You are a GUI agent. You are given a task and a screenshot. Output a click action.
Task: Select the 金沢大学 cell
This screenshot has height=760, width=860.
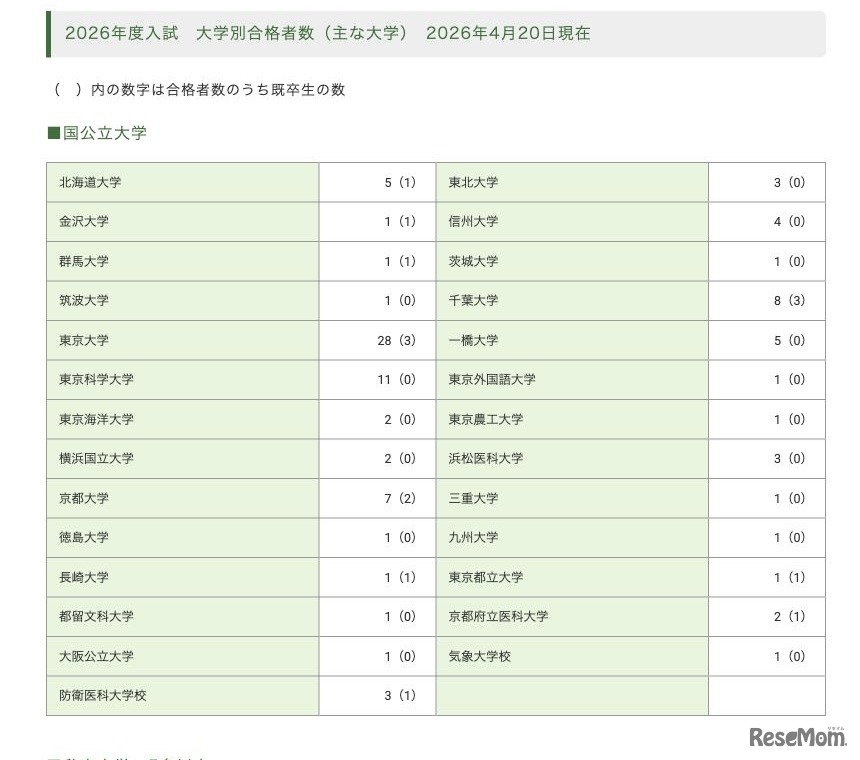click(183, 222)
